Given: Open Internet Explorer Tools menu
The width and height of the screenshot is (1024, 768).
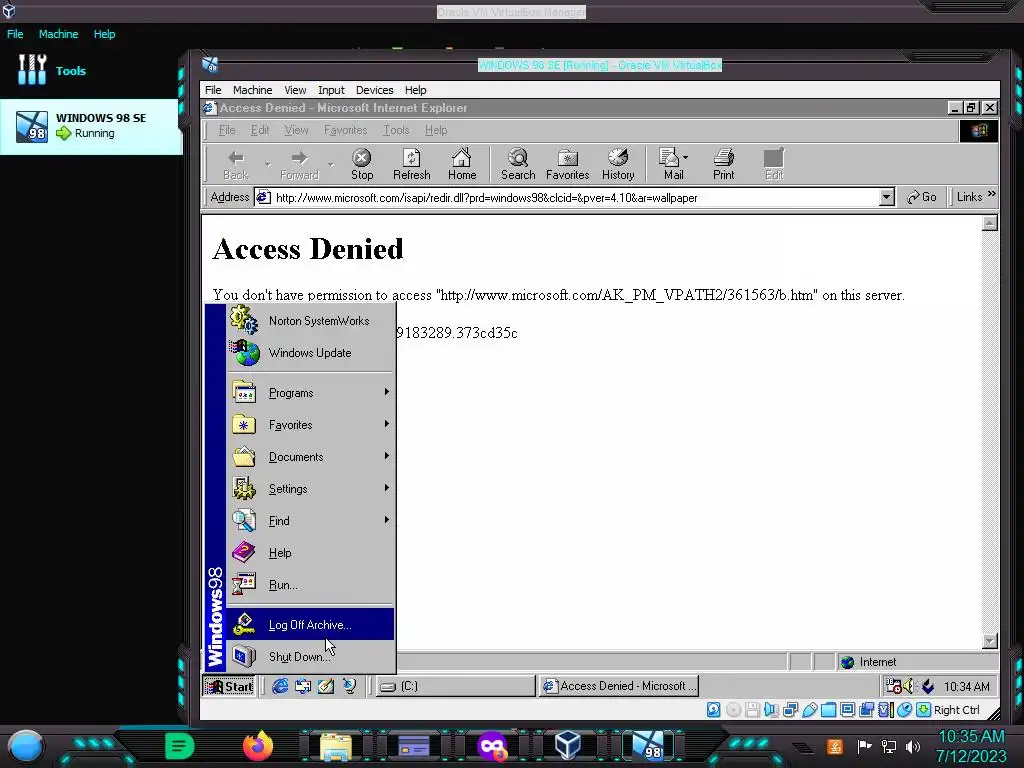Looking at the screenshot, I should click(396, 130).
